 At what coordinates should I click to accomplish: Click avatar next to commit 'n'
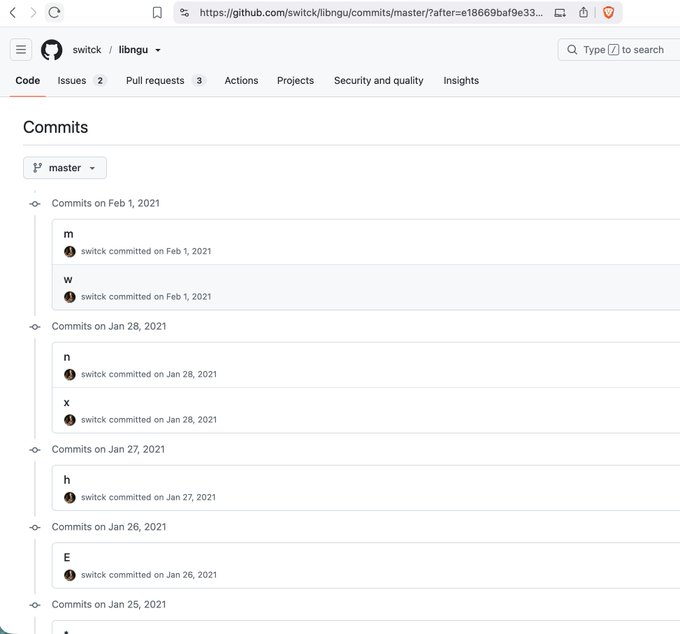[69, 375]
